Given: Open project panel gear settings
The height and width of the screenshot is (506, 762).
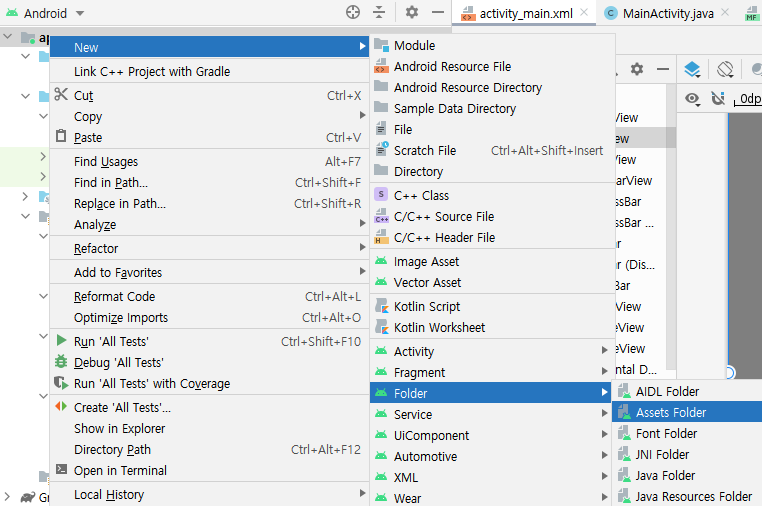Looking at the screenshot, I should coord(412,12).
